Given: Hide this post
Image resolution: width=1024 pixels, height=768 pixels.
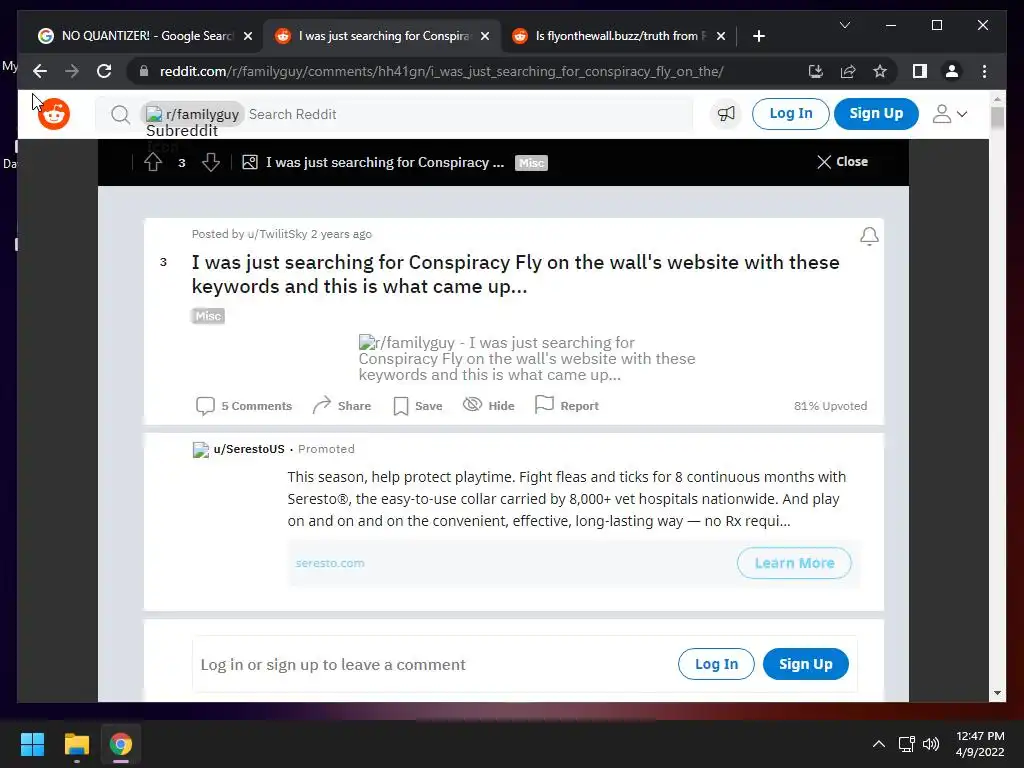Looking at the screenshot, I should 488,406.
